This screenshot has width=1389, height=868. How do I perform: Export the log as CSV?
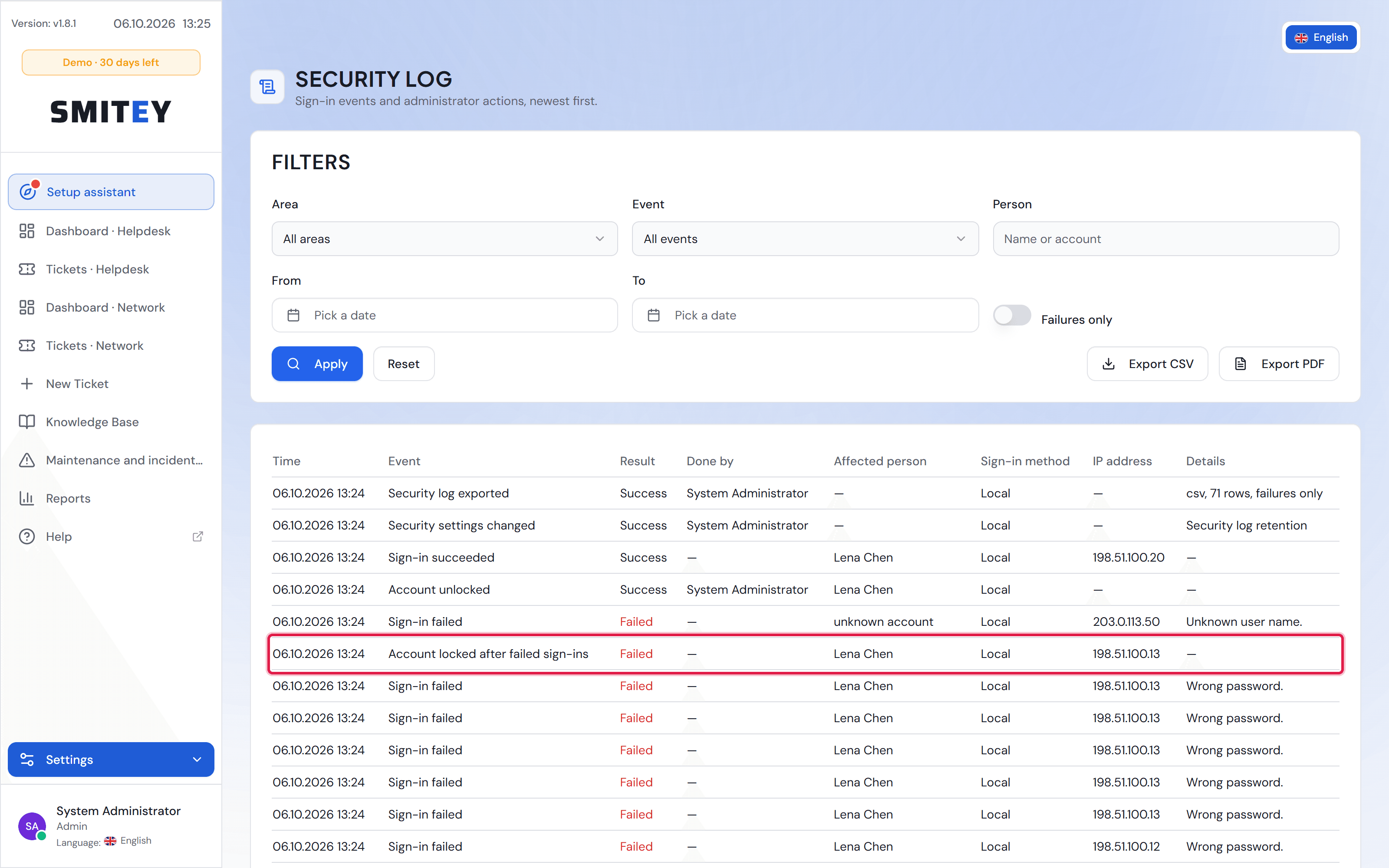pyautogui.click(x=1147, y=364)
